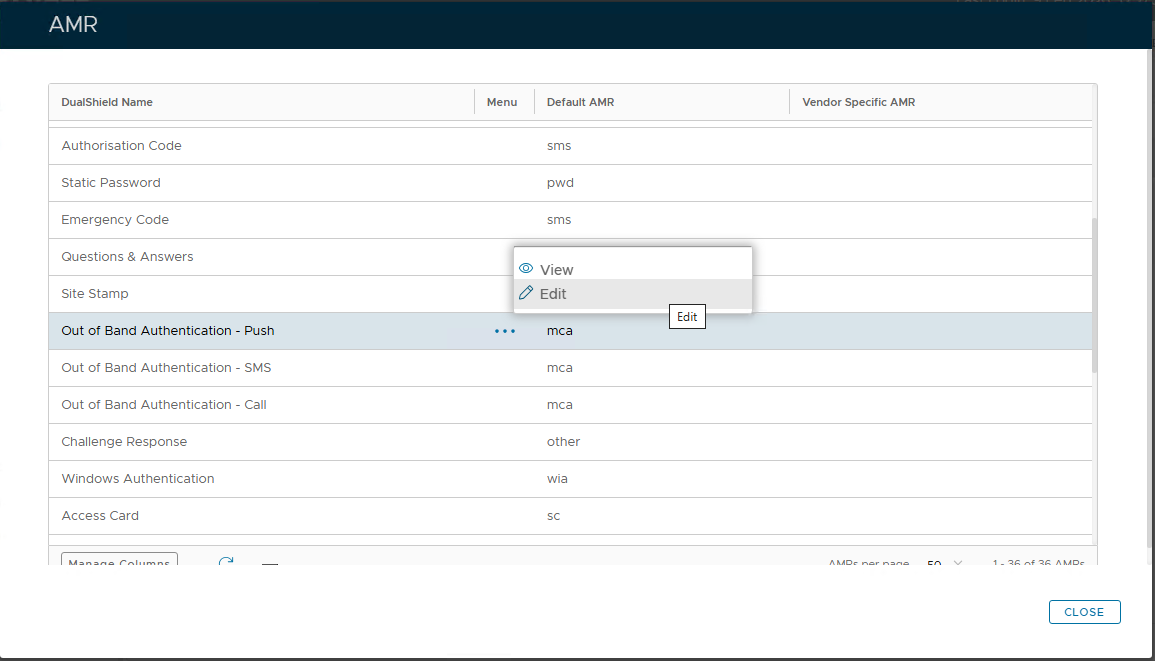Select the Emergency Code row
The height and width of the screenshot is (661, 1155).
pyautogui.click(x=115, y=220)
